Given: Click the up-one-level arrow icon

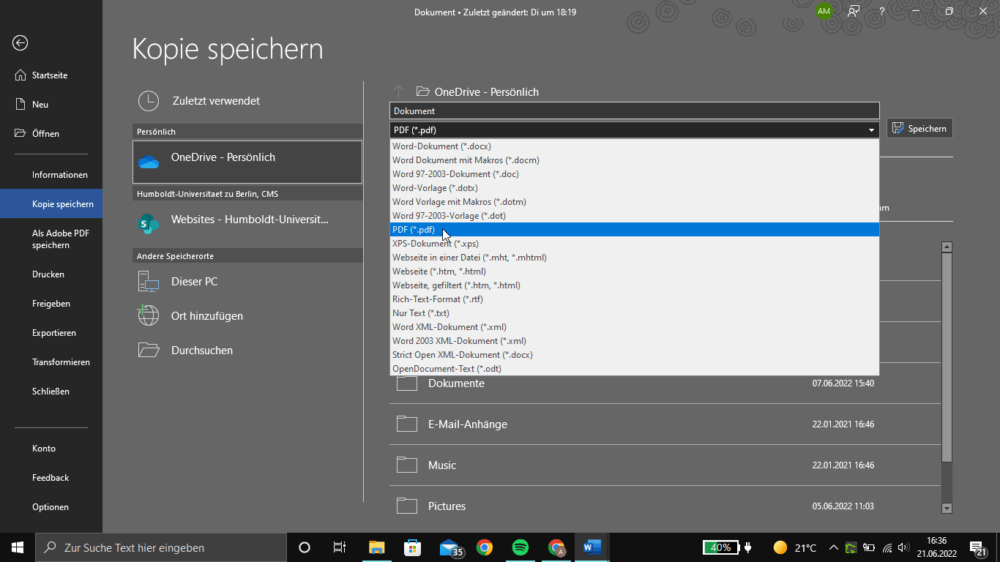Looking at the screenshot, I should tap(399, 91).
